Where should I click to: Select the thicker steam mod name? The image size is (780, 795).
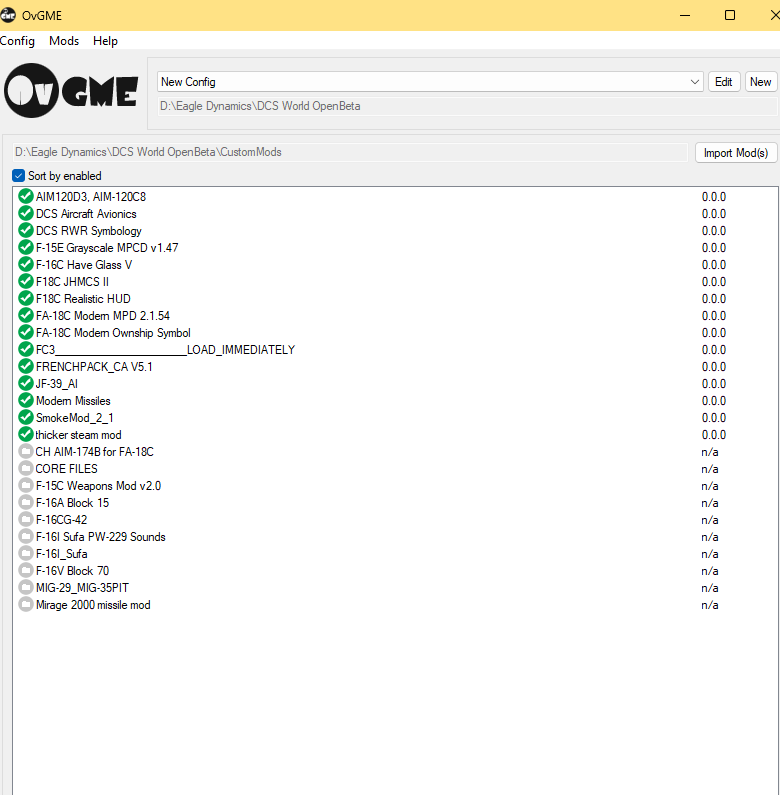[x=78, y=435]
